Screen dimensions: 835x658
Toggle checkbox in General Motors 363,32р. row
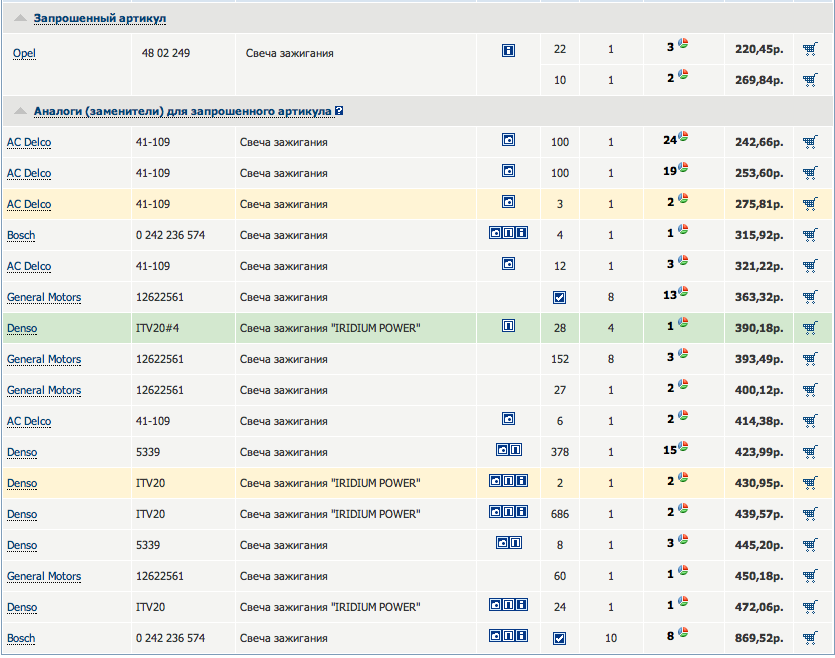pyautogui.click(x=559, y=298)
